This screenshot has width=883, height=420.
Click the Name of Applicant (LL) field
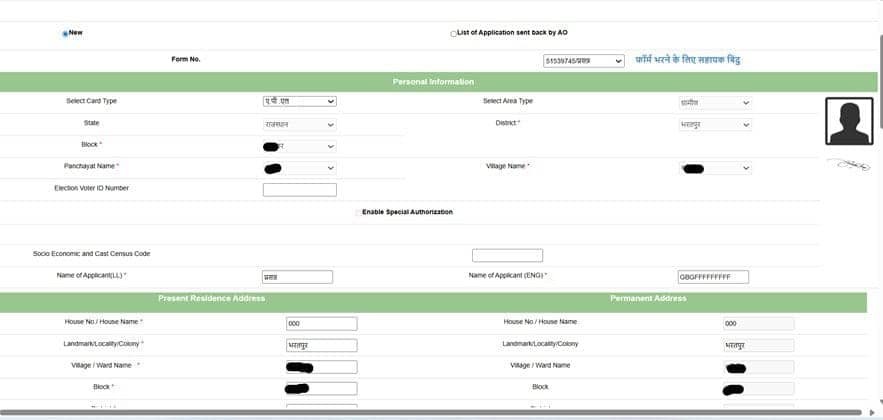pyautogui.click(x=297, y=277)
